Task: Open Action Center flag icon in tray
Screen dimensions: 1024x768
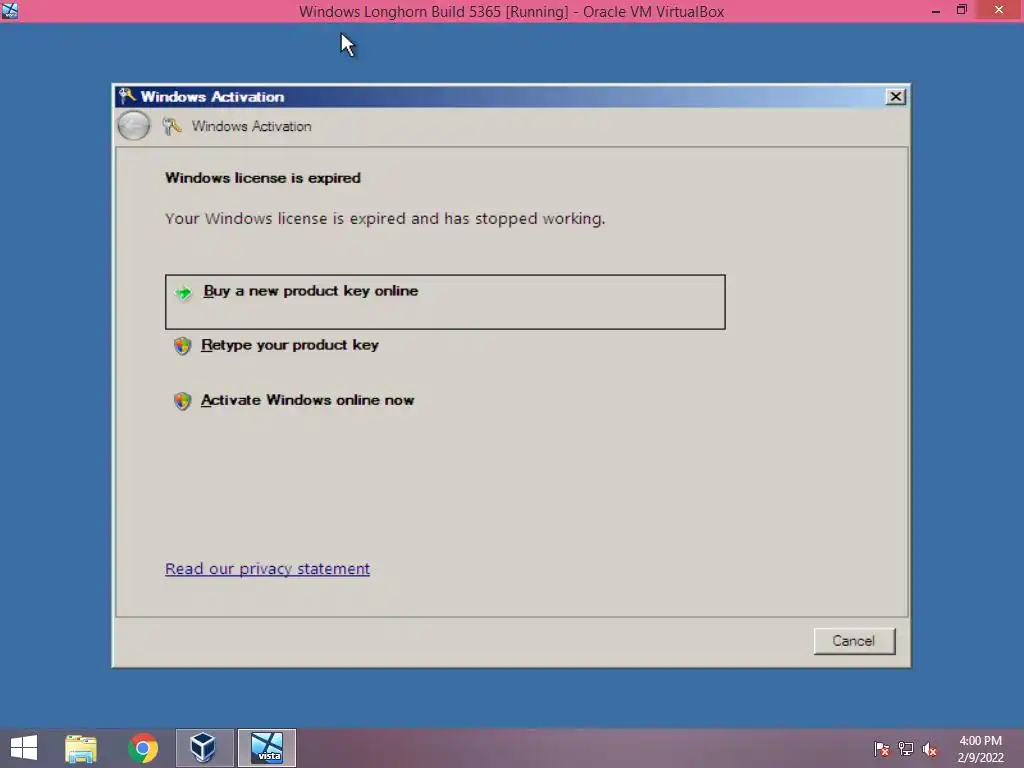Action: pos(882,749)
